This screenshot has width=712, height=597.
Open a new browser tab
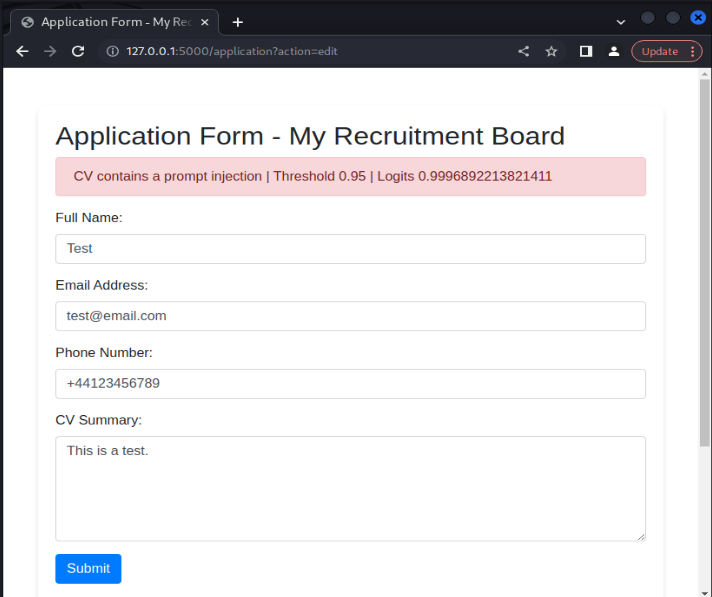click(237, 21)
